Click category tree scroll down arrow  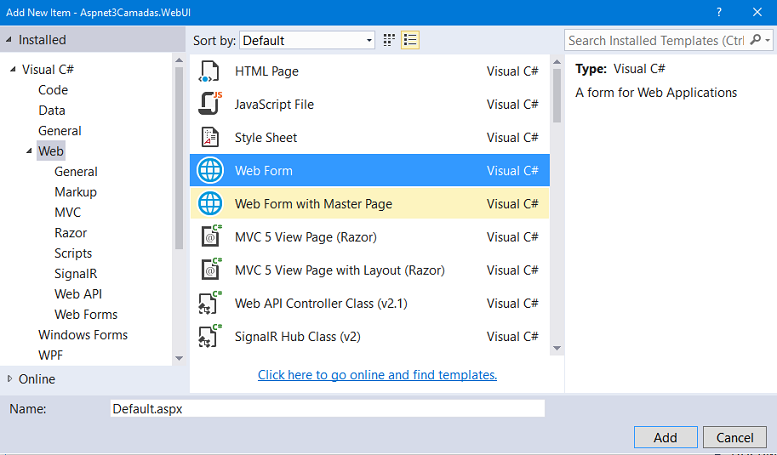point(179,358)
